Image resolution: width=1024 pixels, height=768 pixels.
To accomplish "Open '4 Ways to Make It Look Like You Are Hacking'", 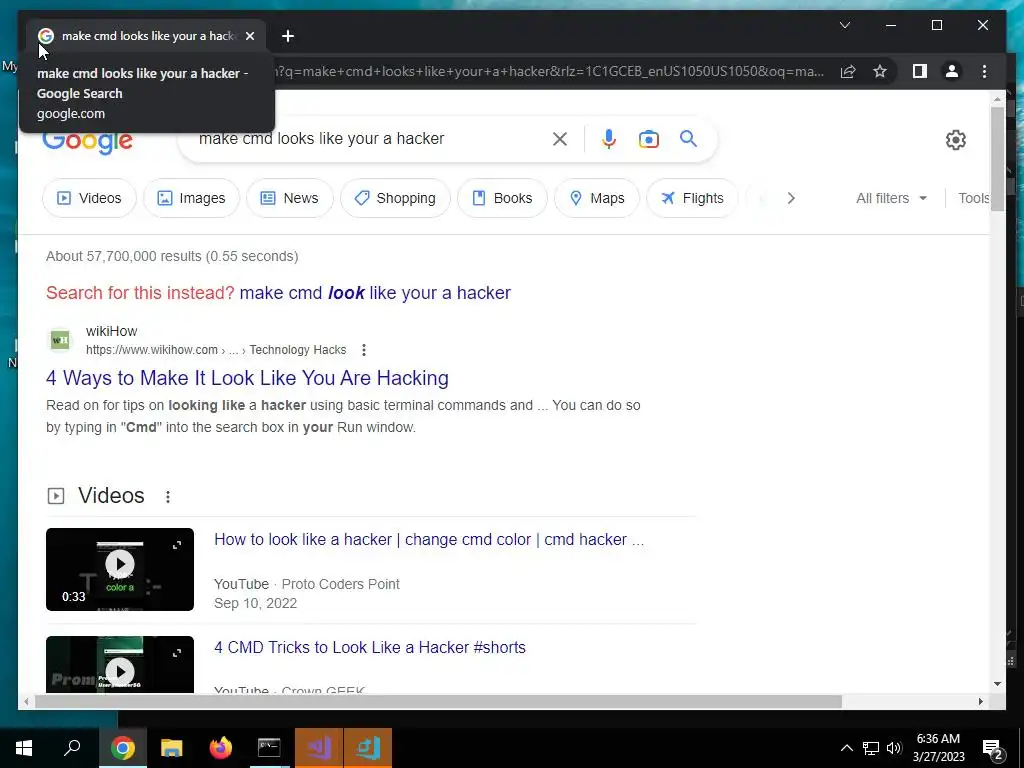I will 247,378.
